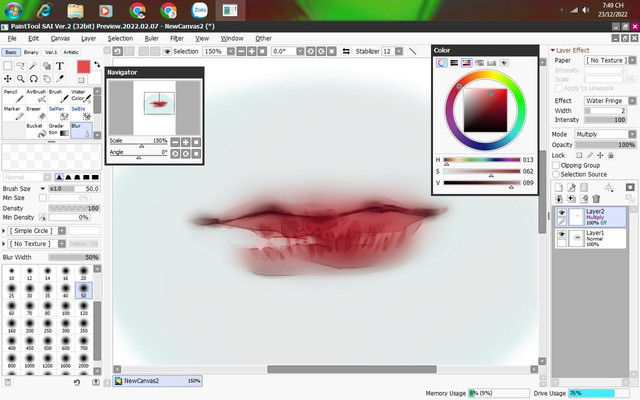This screenshot has height=400, width=640.
Task: Select the Marker tool
Action: 11,114
